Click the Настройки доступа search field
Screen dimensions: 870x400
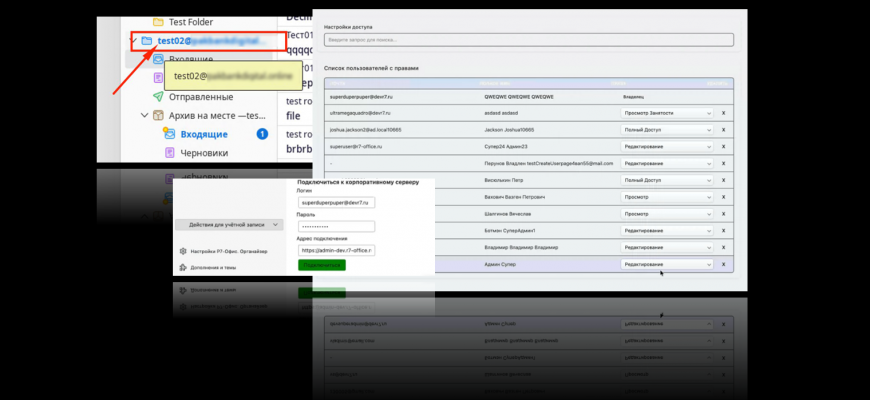coord(528,40)
